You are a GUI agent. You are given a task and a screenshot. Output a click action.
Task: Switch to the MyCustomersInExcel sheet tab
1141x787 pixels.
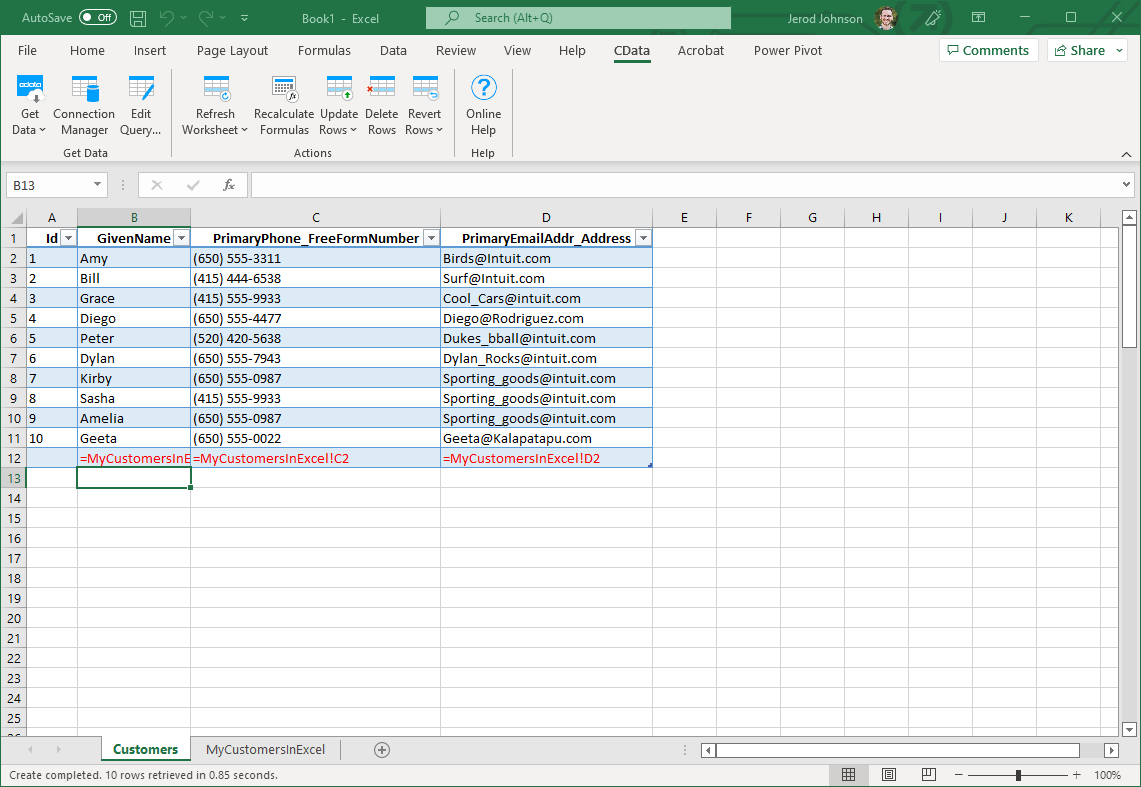[x=265, y=750]
